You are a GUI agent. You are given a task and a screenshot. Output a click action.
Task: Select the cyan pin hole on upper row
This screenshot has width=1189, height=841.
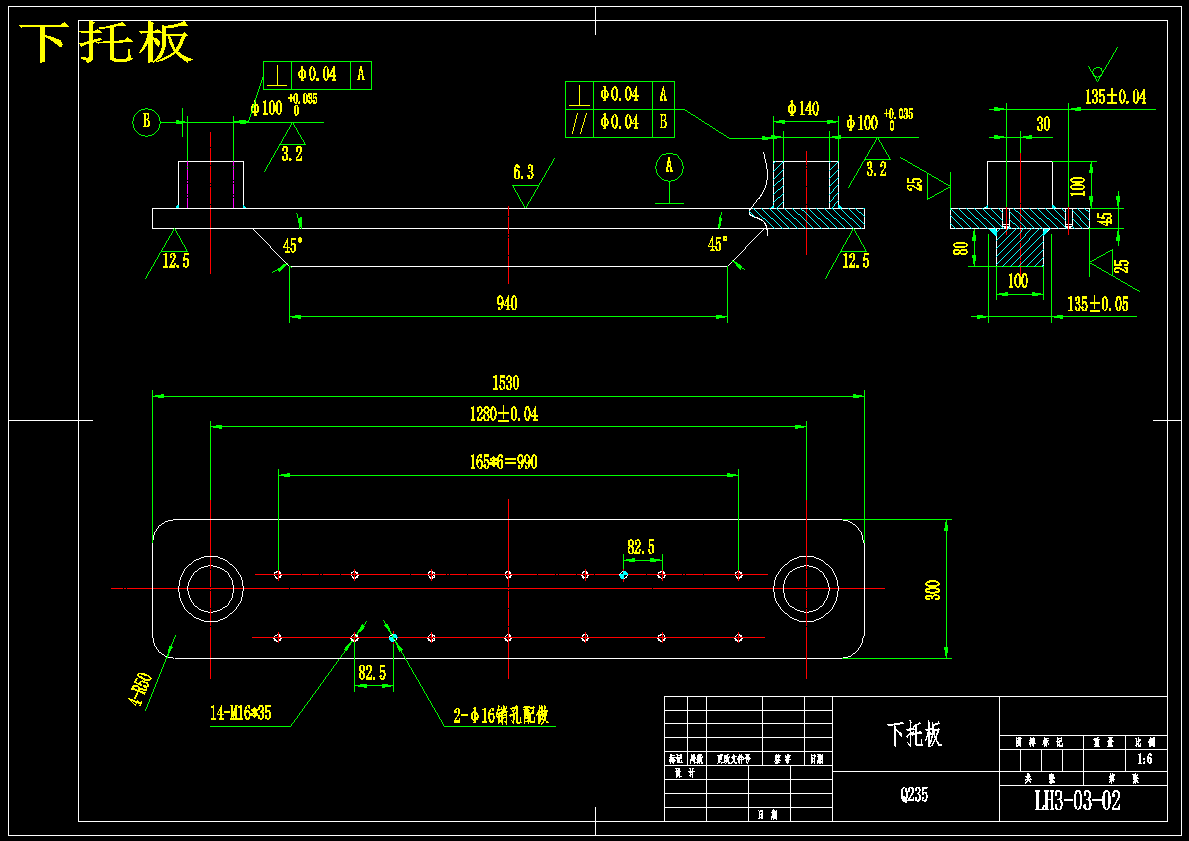tap(623, 575)
